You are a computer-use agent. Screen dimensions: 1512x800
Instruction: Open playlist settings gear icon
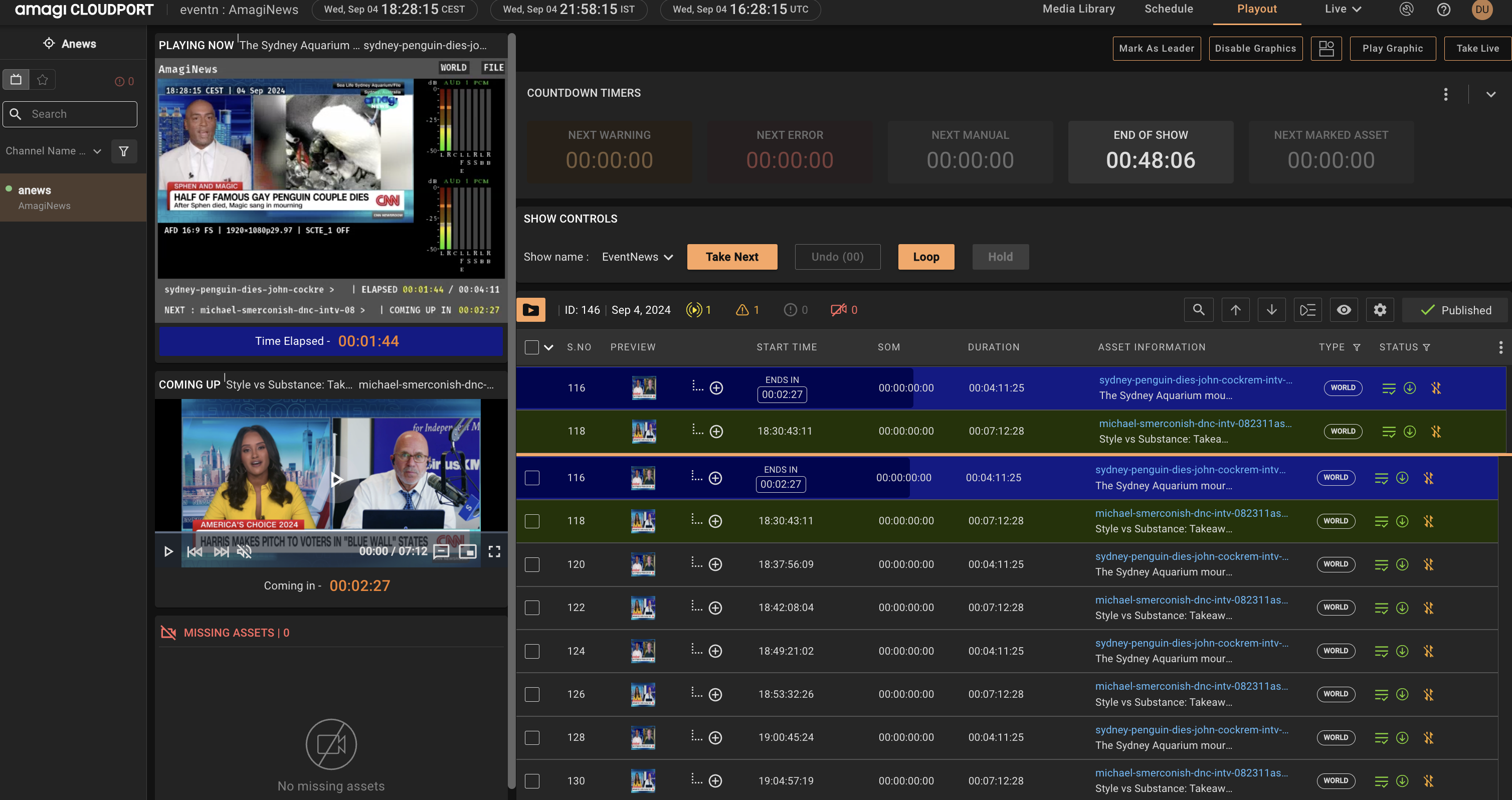click(1380, 309)
